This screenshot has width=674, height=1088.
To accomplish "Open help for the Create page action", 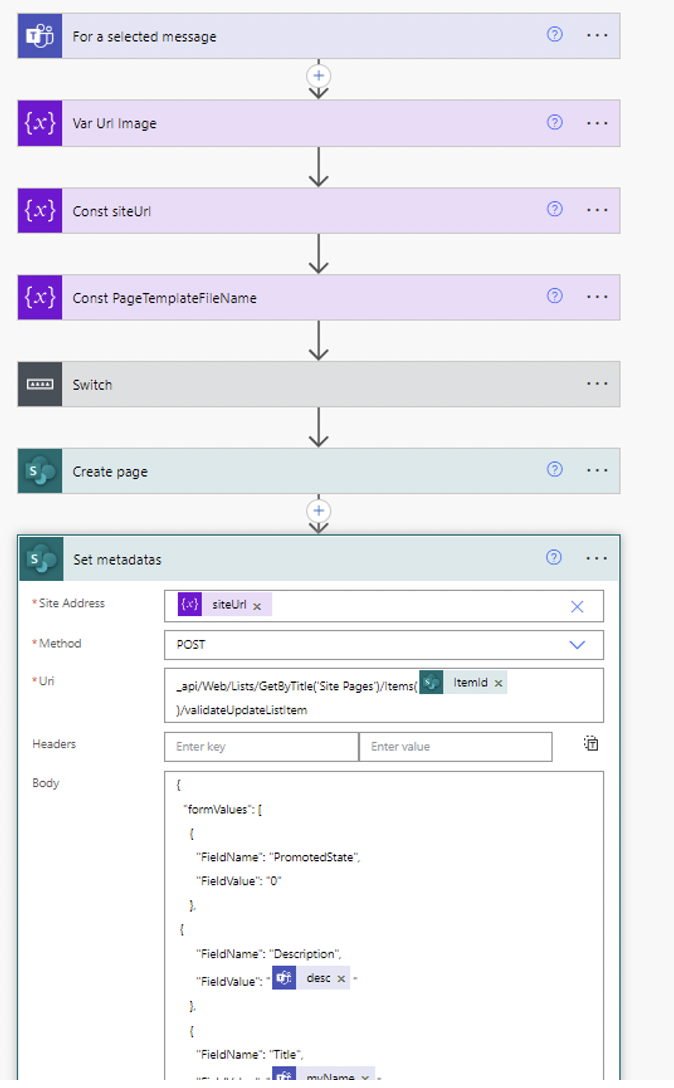I will pos(554,470).
